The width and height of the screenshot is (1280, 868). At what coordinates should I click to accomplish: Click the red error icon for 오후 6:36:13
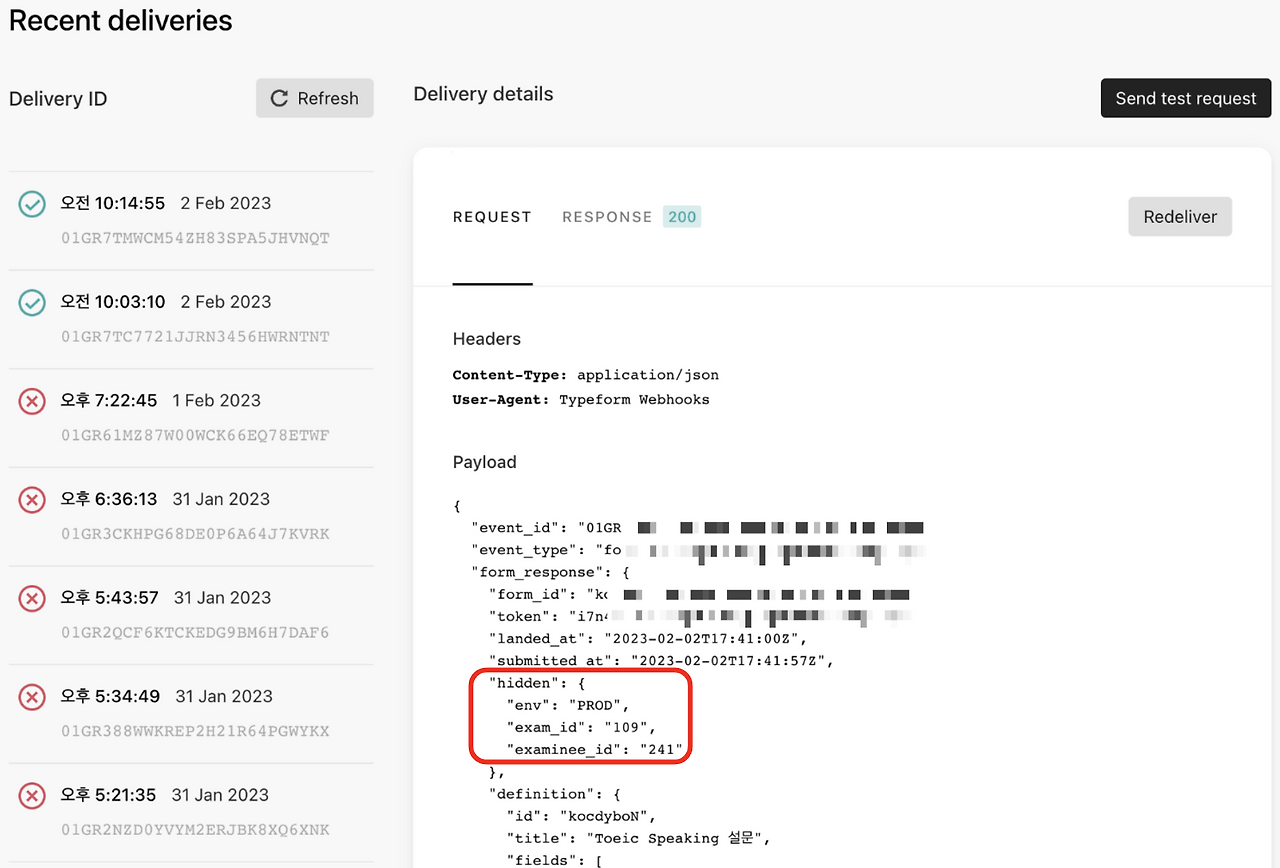pyautogui.click(x=32, y=500)
